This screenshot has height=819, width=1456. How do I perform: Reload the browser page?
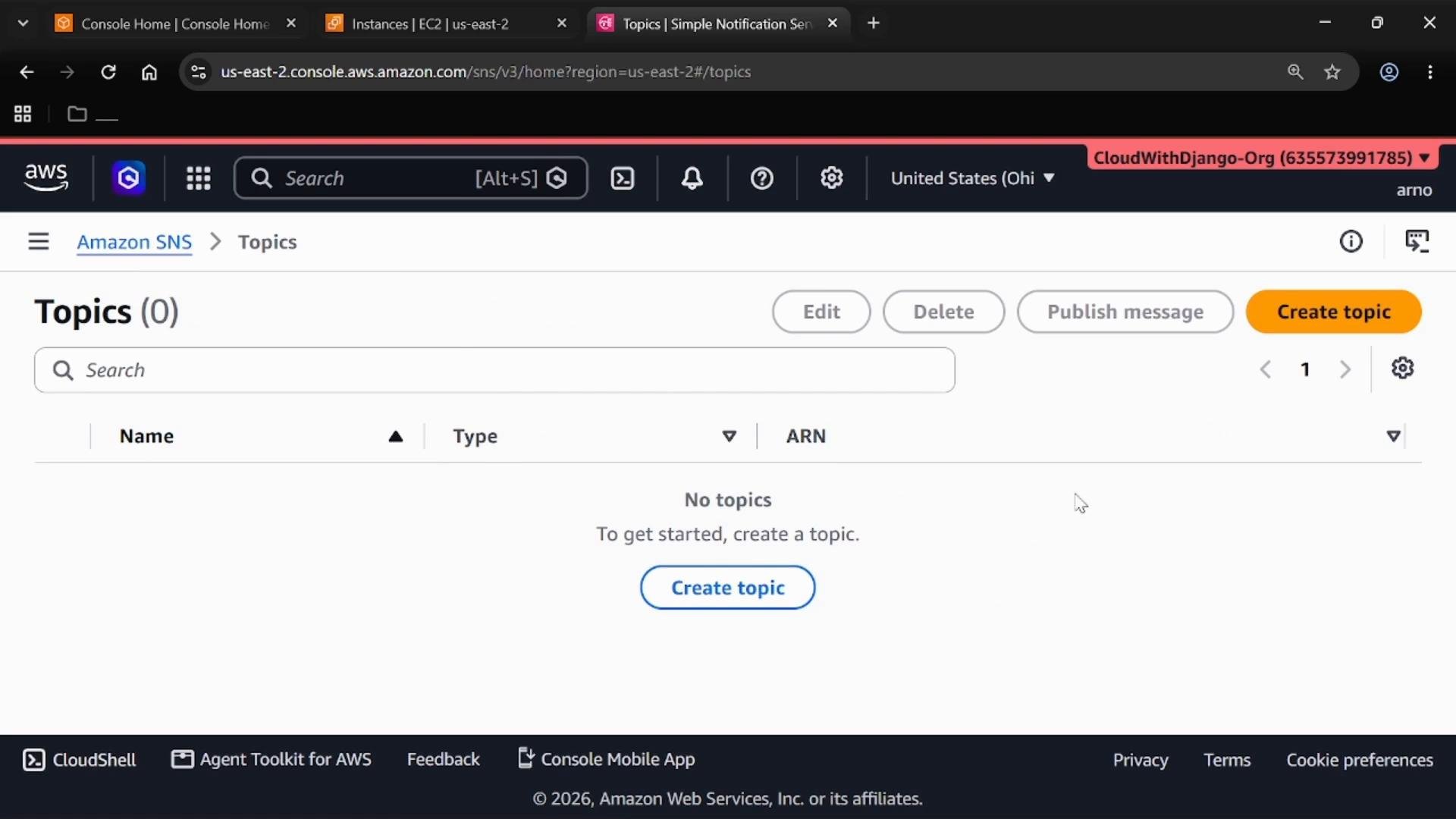click(x=108, y=72)
